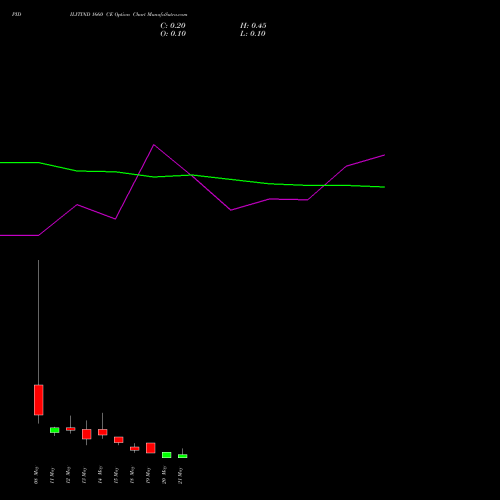Select the small red candlestick for 12 May
500x500 pixels.
(71, 429)
